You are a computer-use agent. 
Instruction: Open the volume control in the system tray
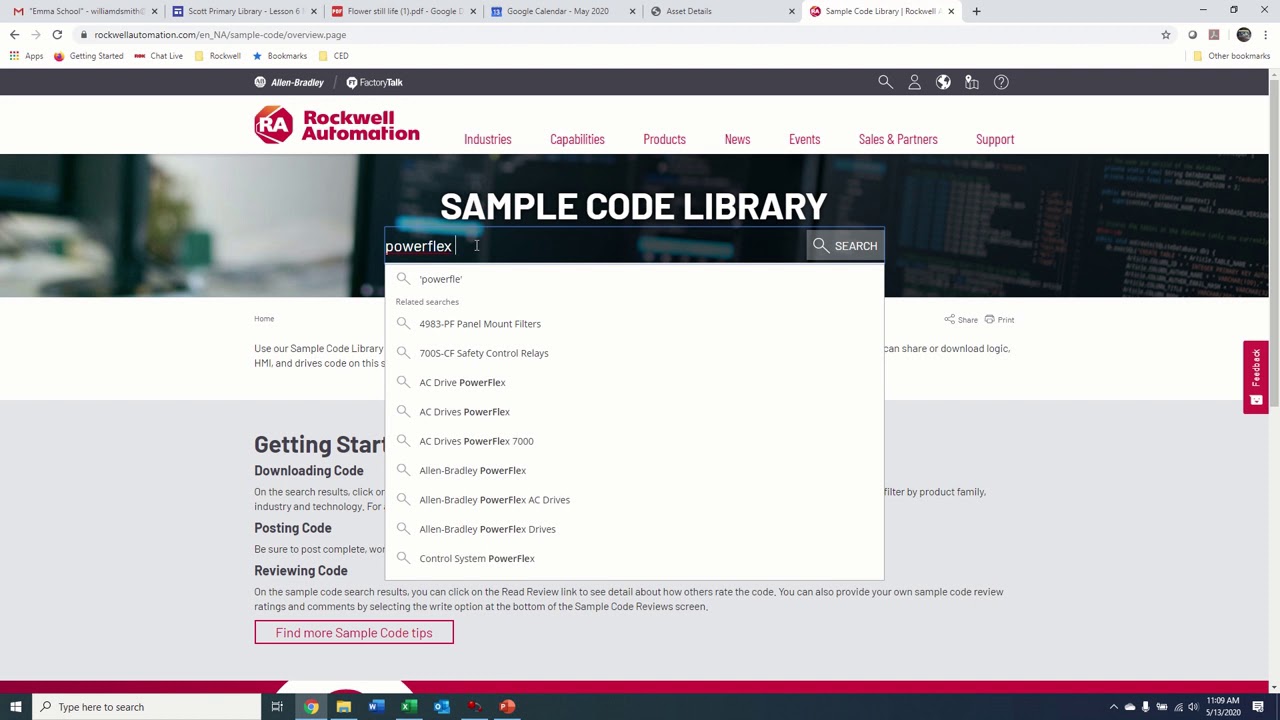1193,707
